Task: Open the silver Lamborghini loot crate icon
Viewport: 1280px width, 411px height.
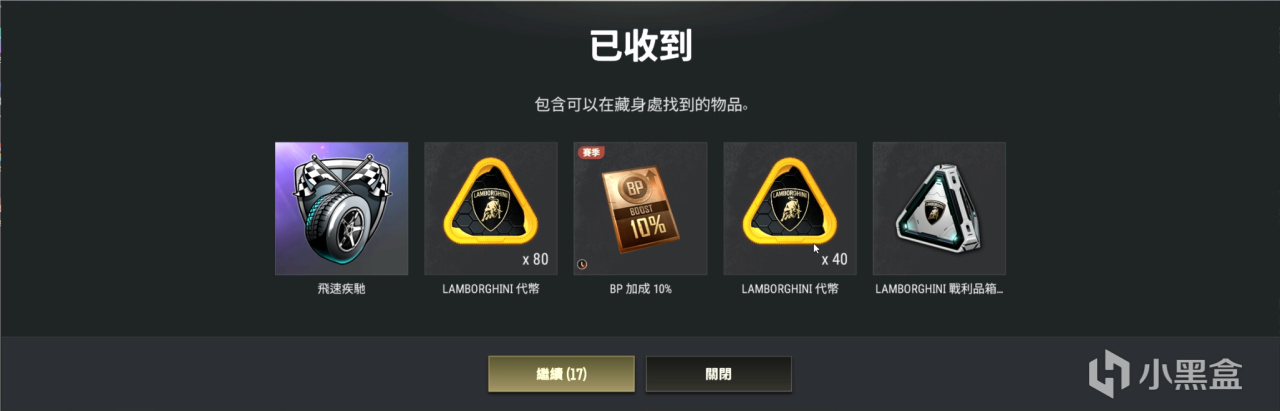Action: [939, 208]
